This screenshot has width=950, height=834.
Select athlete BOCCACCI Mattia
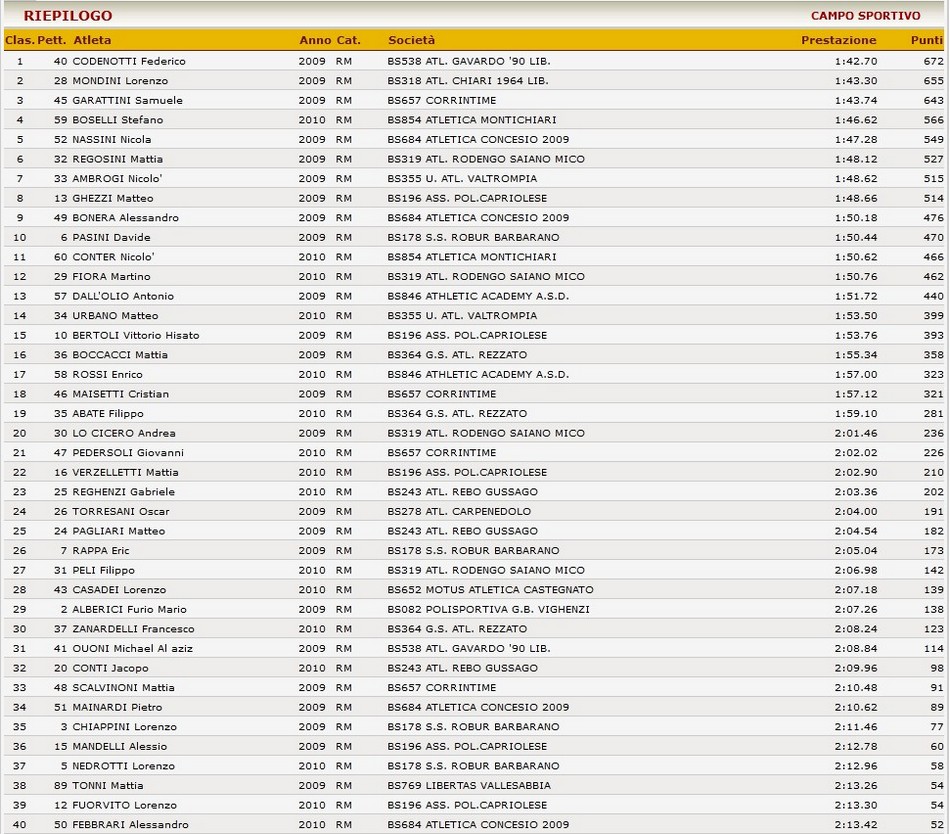pyautogui.click(x=120, y=355)
